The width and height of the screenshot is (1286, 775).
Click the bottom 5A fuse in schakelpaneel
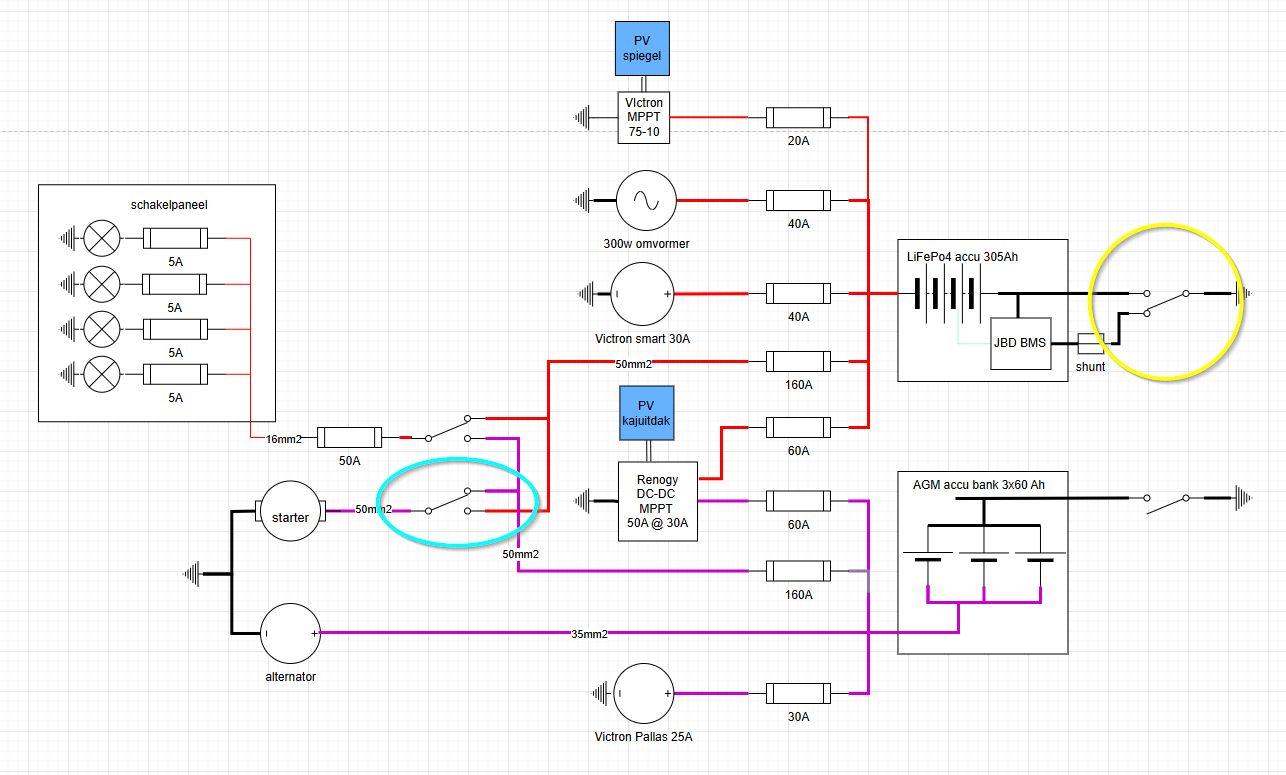(x=175, y=375)
